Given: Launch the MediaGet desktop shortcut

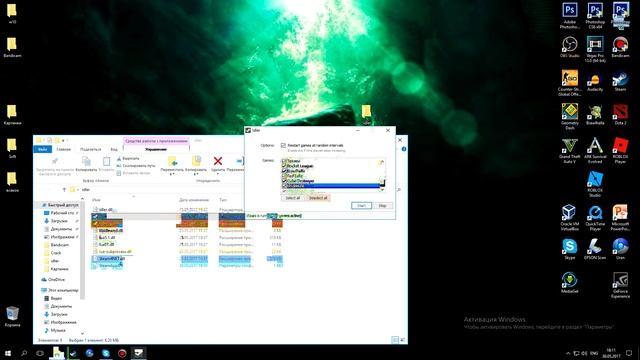Looking at the screenshot, I should pyautogui.click(x=569, y=281).
